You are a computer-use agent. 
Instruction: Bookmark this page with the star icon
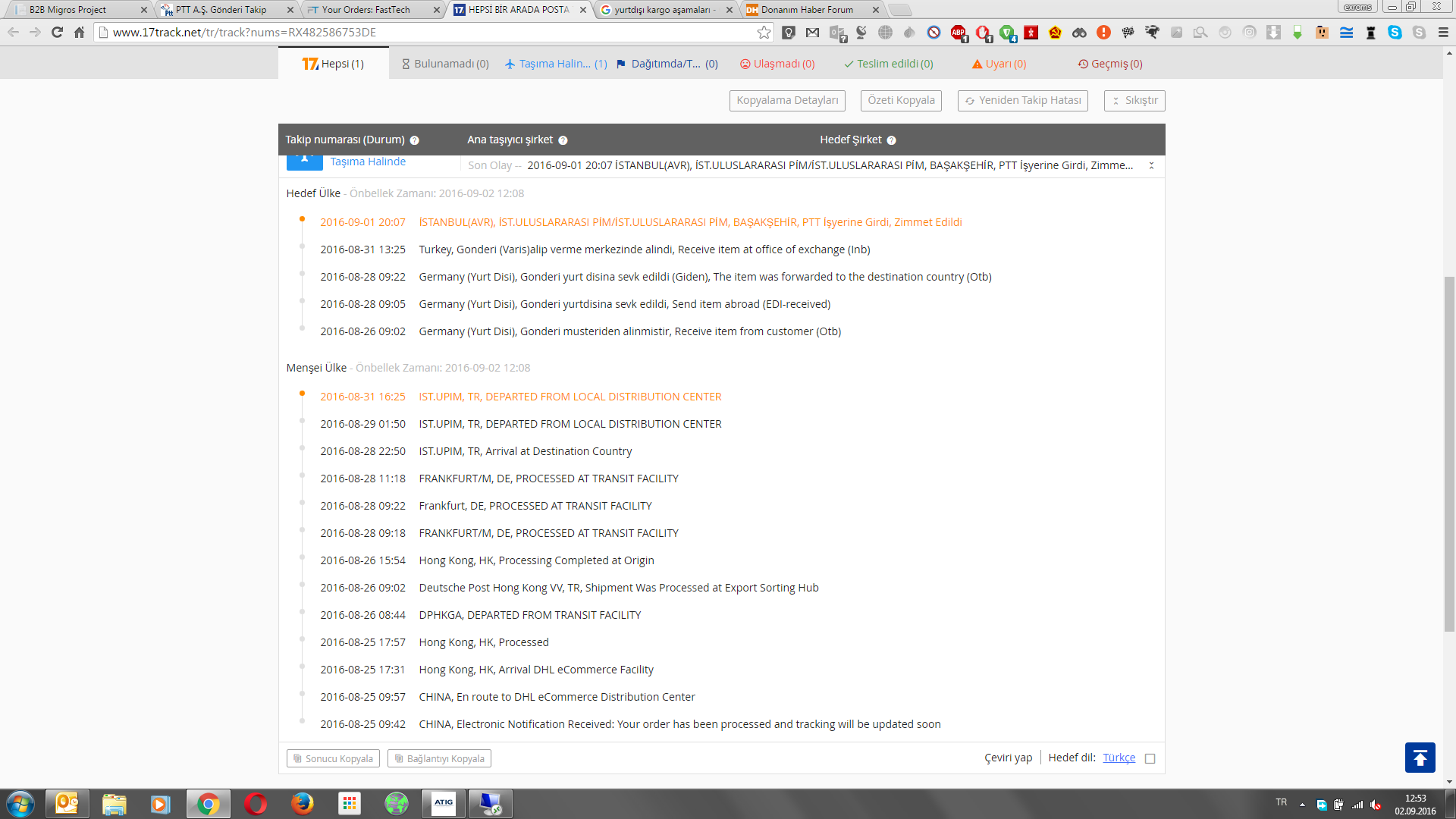764,32
